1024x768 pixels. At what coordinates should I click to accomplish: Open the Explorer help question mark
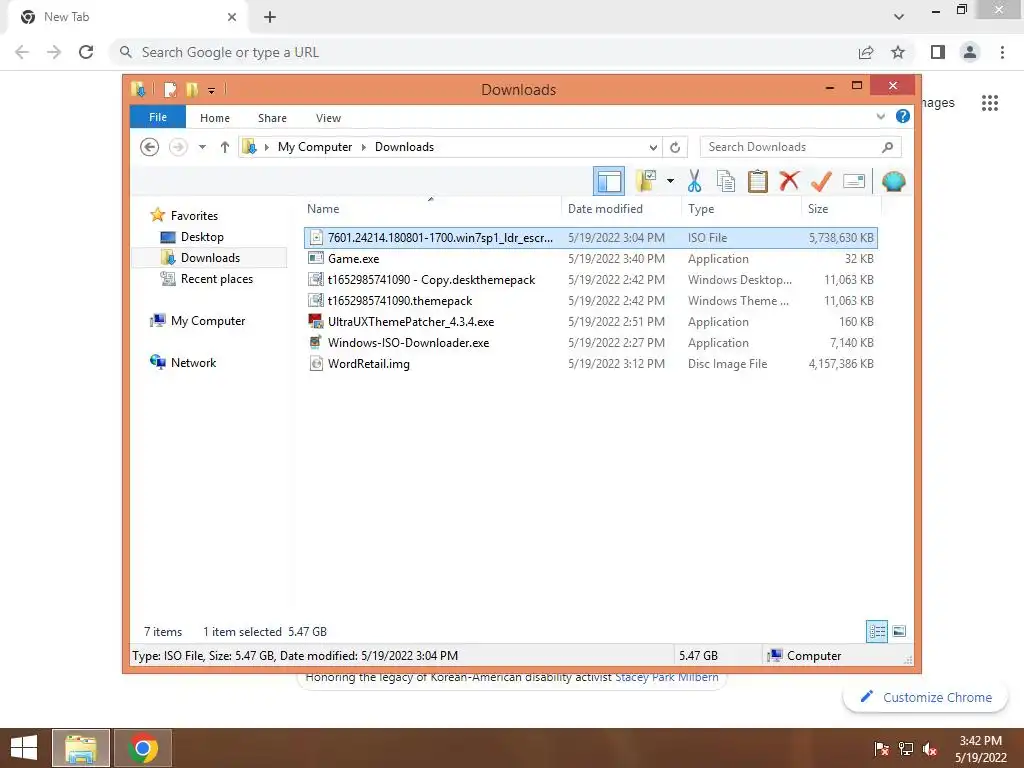click(903, 116)
